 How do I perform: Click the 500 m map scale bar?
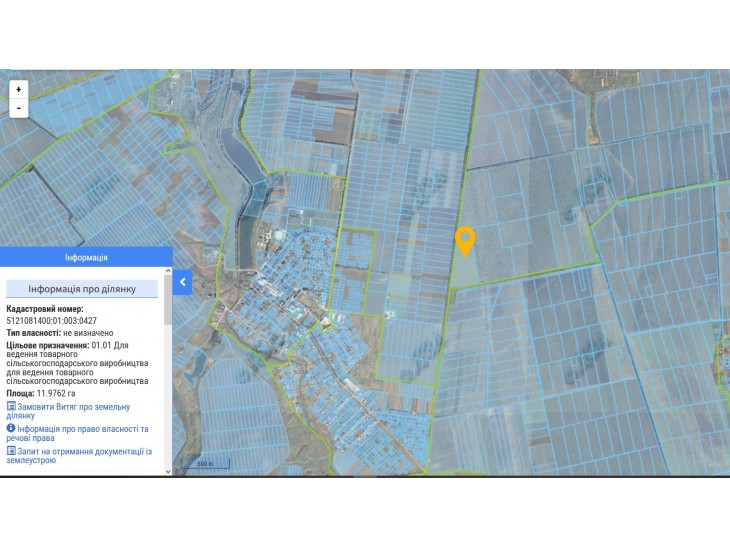click(x=205, y=464)
